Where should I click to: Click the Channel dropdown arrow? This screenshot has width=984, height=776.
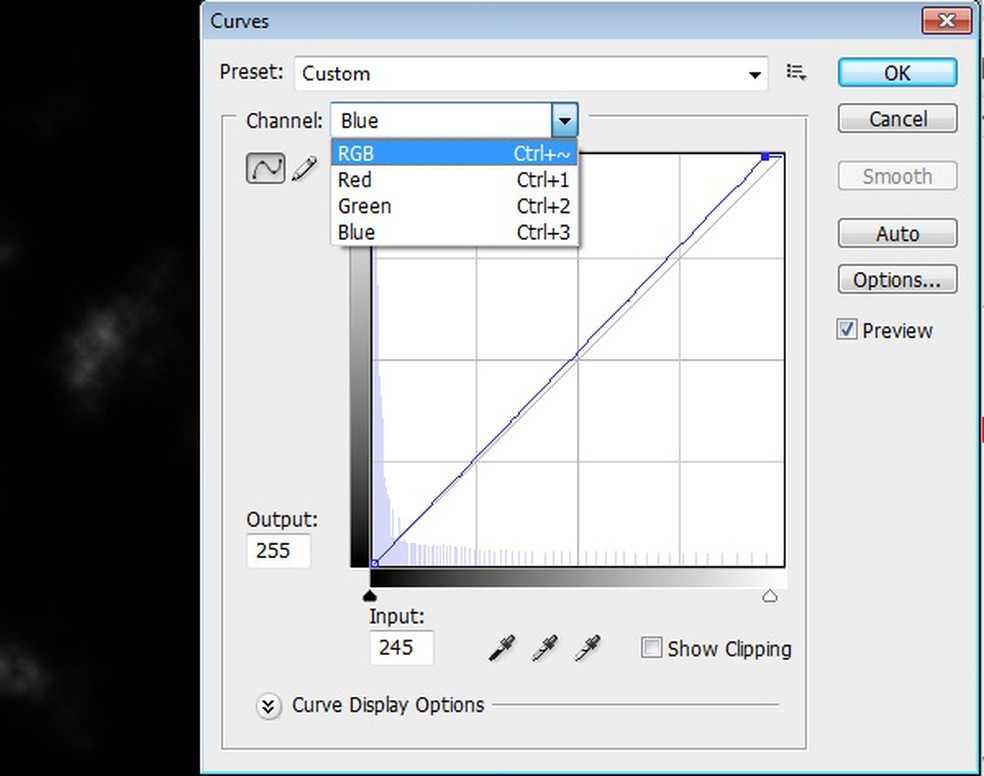[x=565, y=120]
